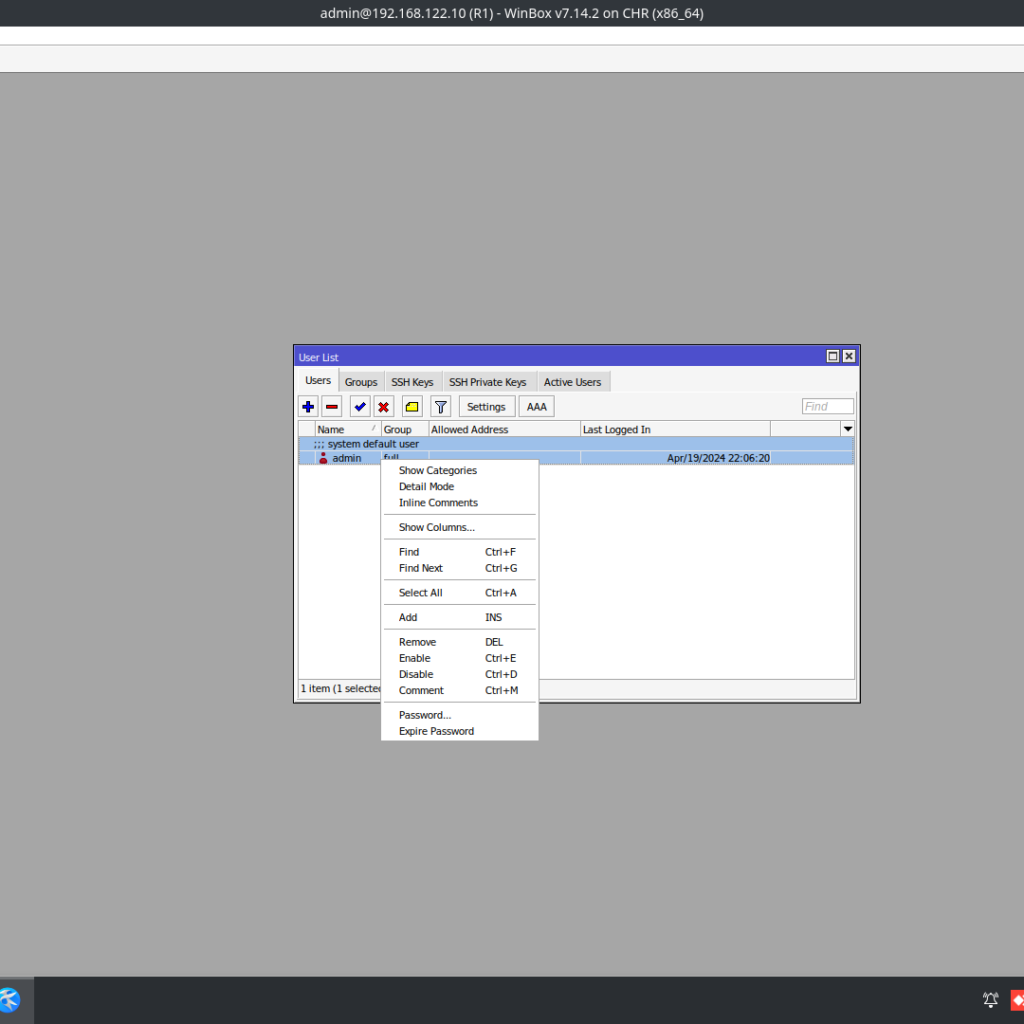Switch to the Active Users tab
The image size is (1024, 1024).
[572, 382]
